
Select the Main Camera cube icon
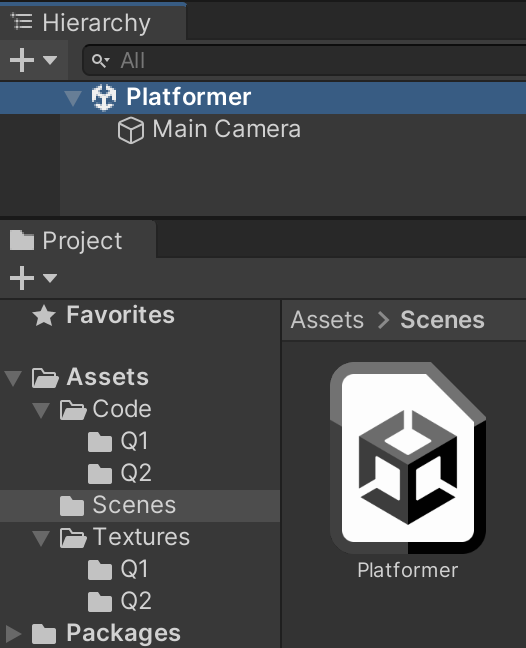[x=131, y=130]
